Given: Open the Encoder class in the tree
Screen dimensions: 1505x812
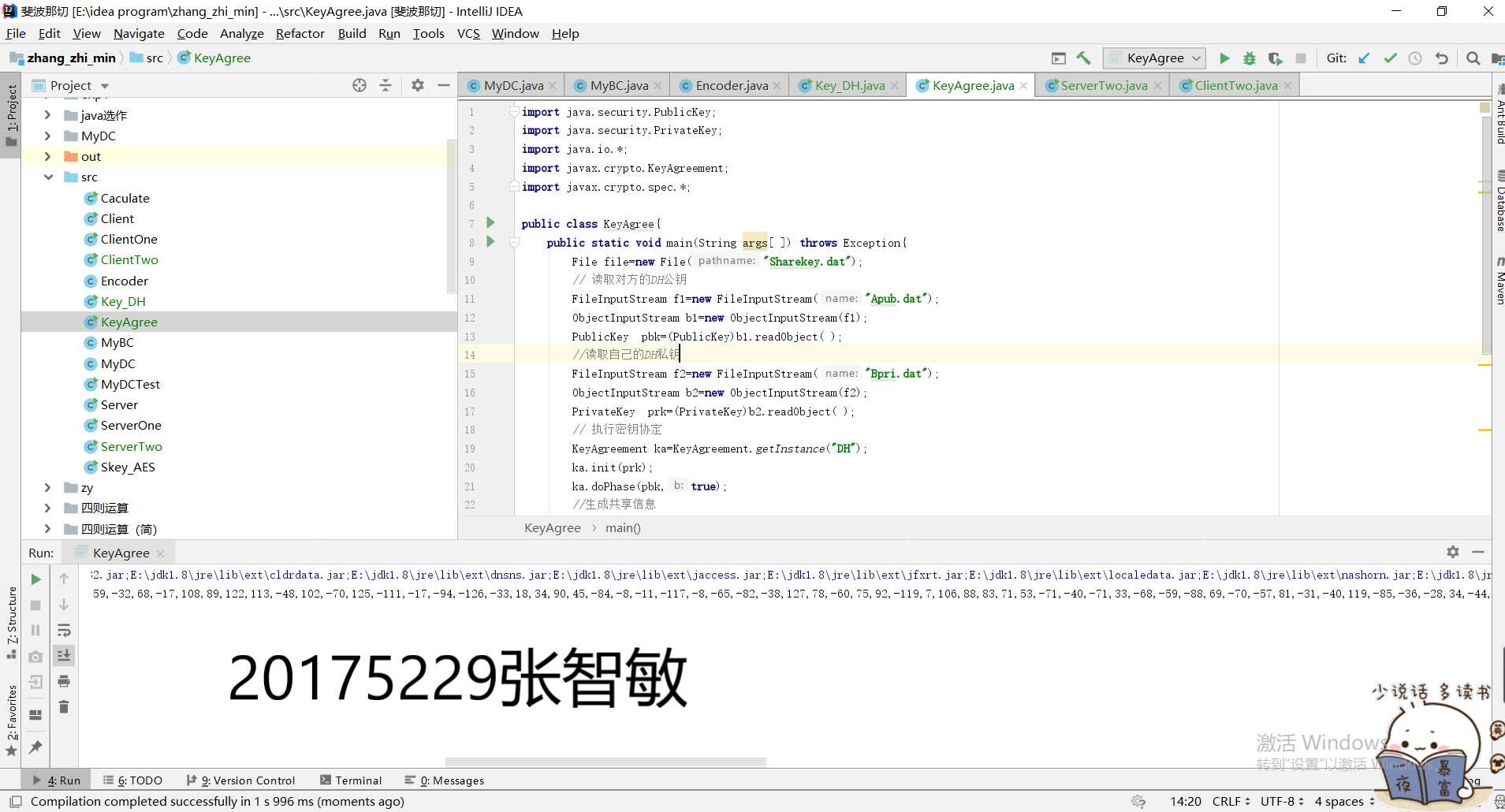Looking at the screenshot, I should pyautogui.click(x=124, y=281).
